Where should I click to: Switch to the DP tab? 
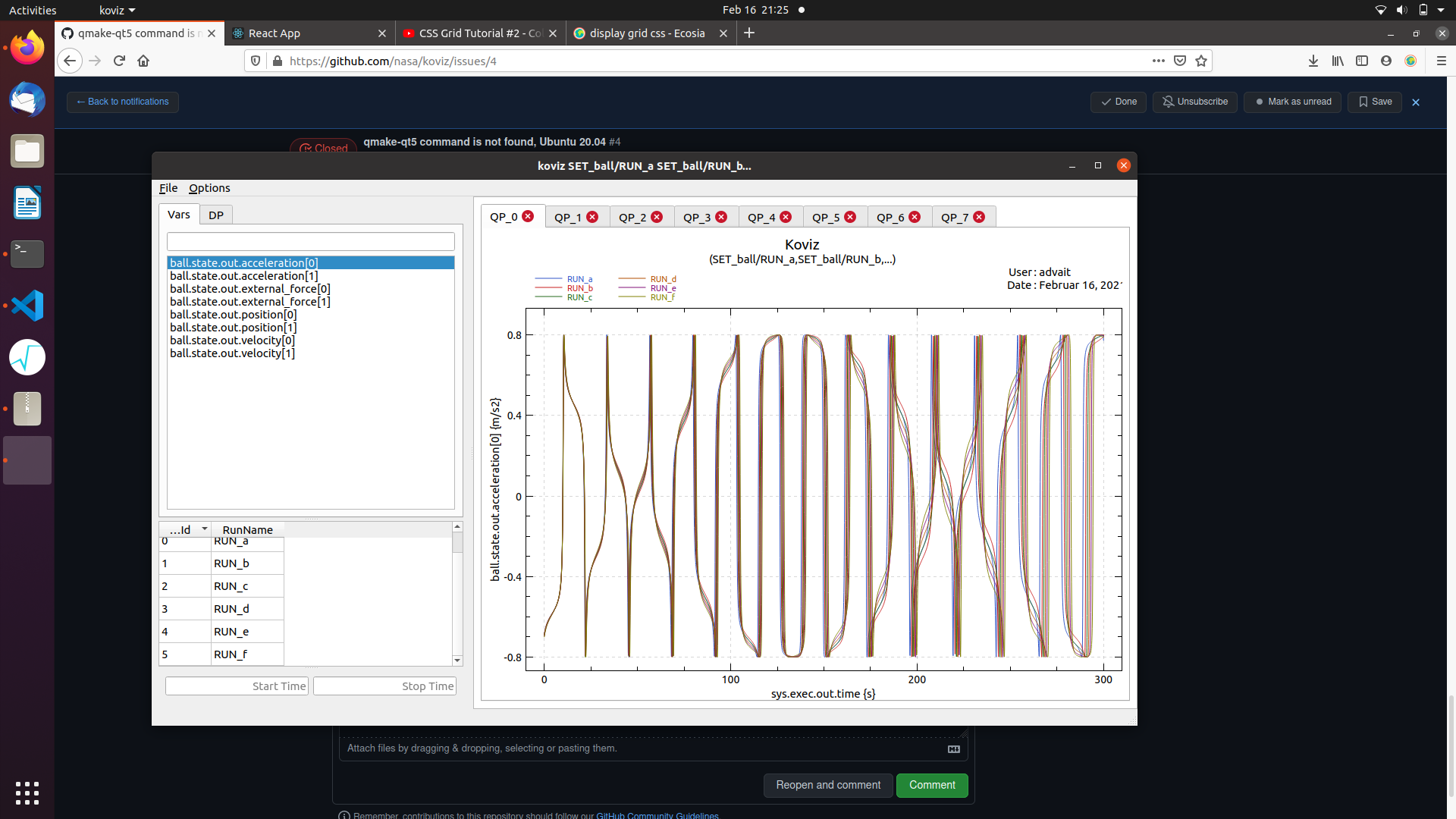(216, 215)
